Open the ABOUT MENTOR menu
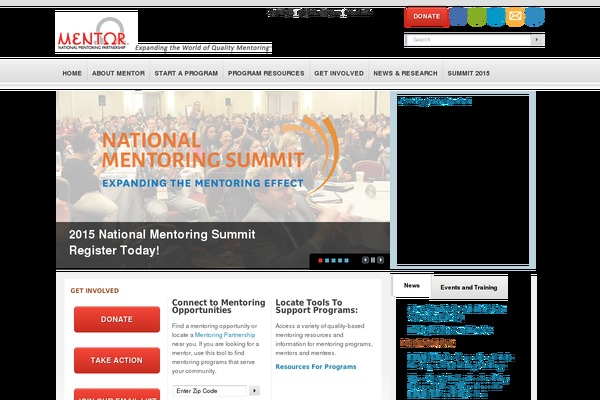 (x=118, y=73)
